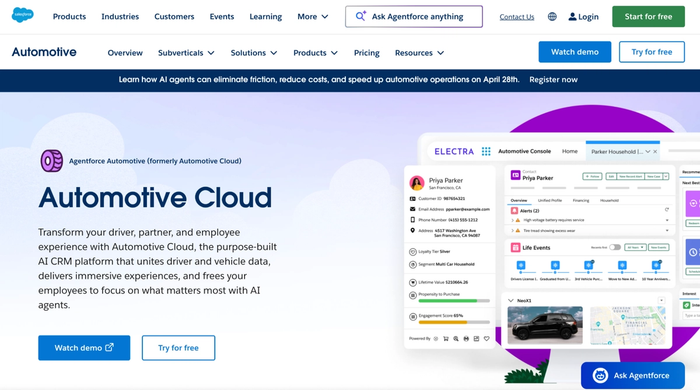Close the Parker Household tab
Image resolution: width=700 pixels, height=390 pixels.
(655, 152)
